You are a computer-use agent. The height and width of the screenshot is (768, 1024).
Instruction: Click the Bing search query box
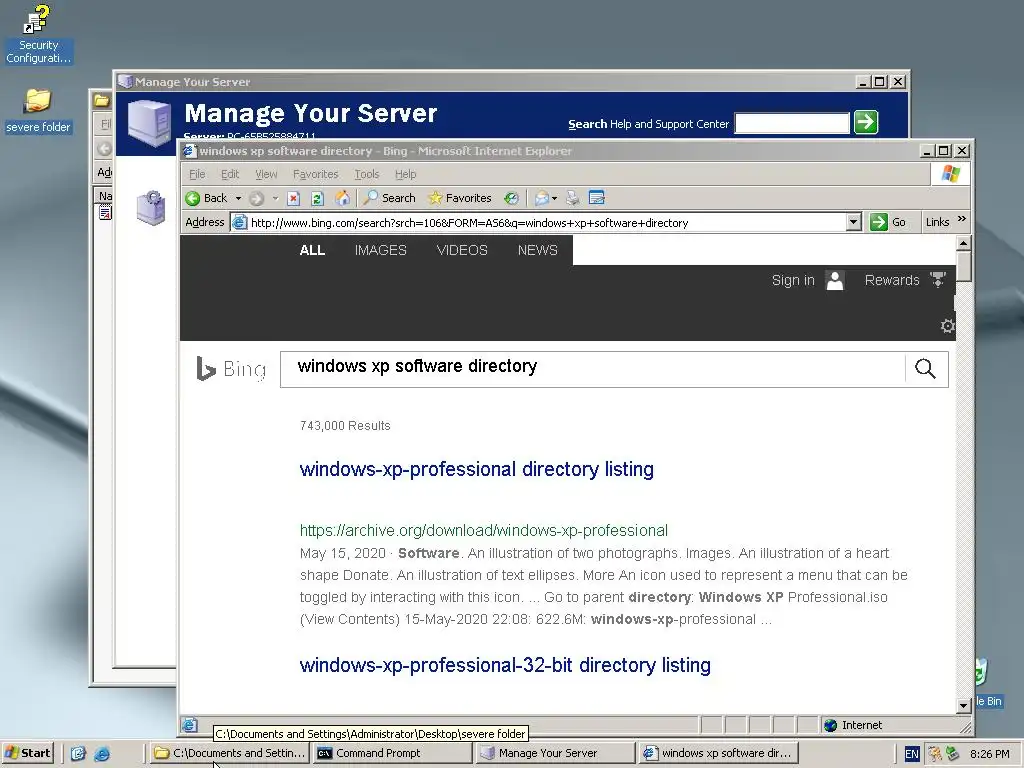coord(592,369)
